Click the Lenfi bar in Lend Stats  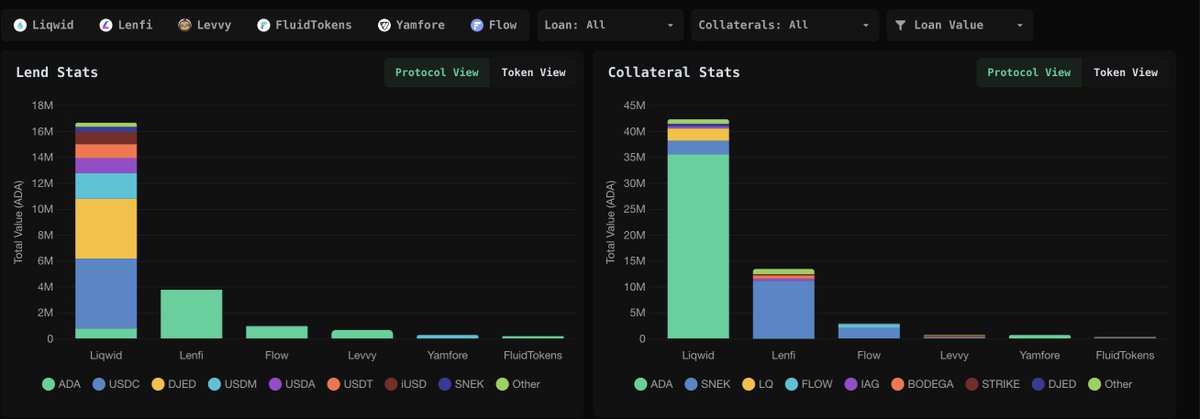point(191,314)
